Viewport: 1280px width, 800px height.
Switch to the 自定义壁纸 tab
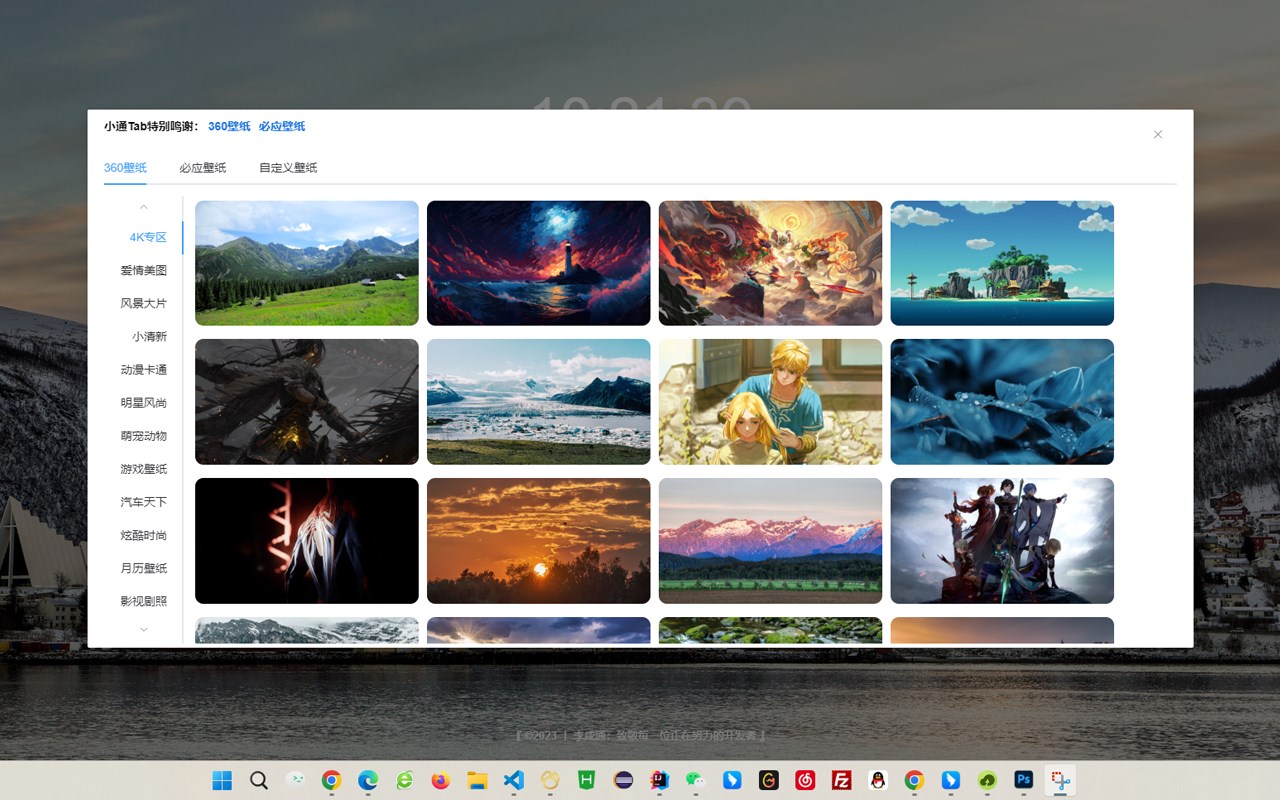coord(288,168)
